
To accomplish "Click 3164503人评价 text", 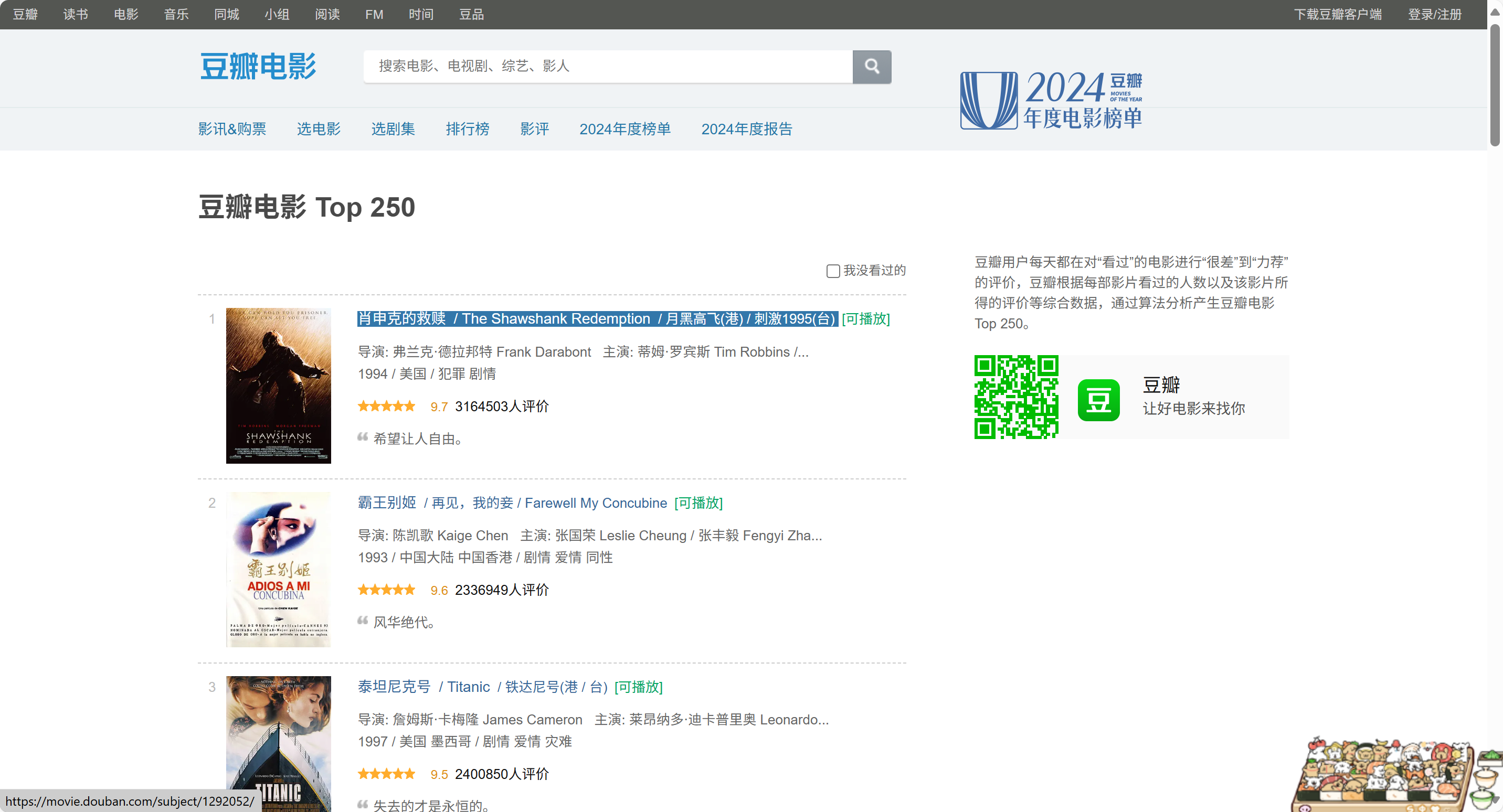I will (x=502, y=406).
